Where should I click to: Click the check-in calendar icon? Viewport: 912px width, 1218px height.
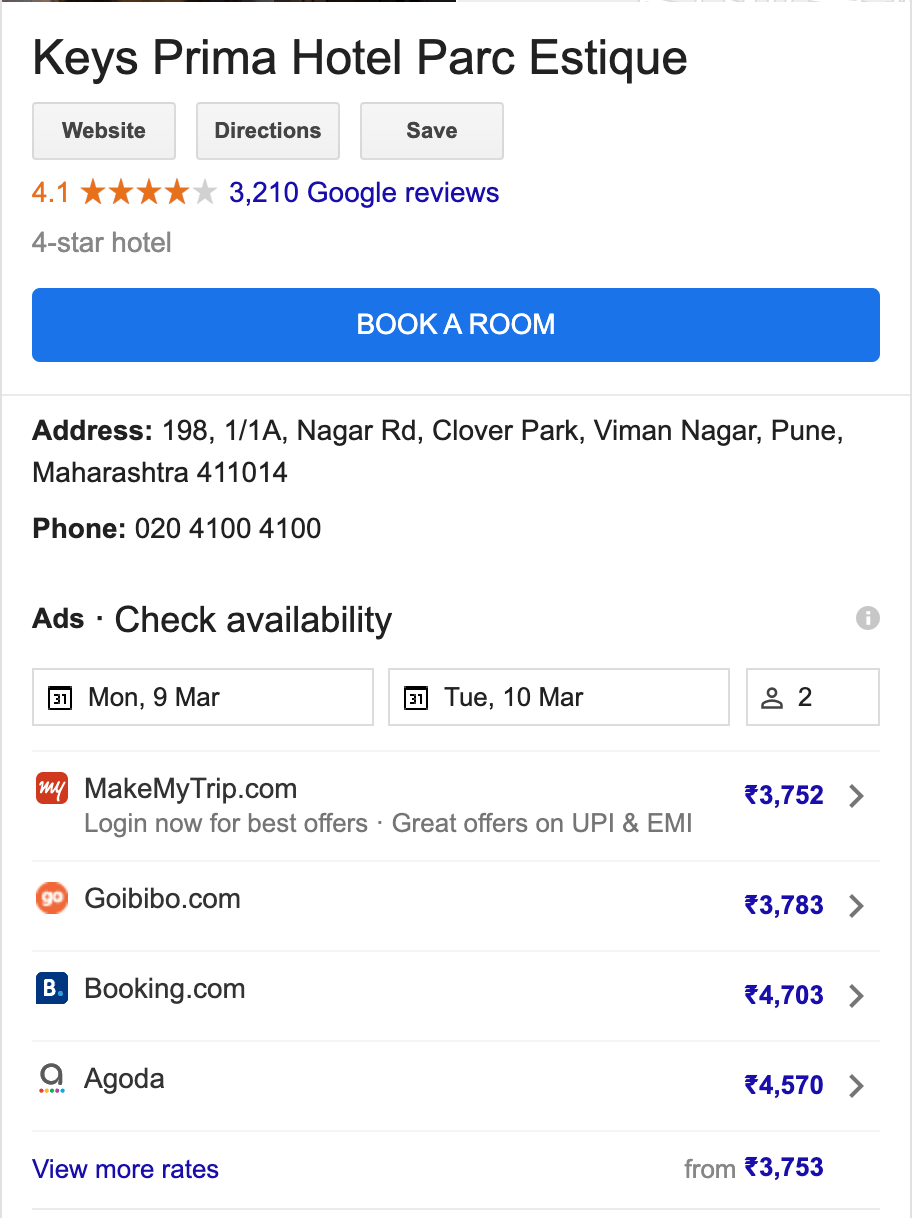[x=60, y=698]
